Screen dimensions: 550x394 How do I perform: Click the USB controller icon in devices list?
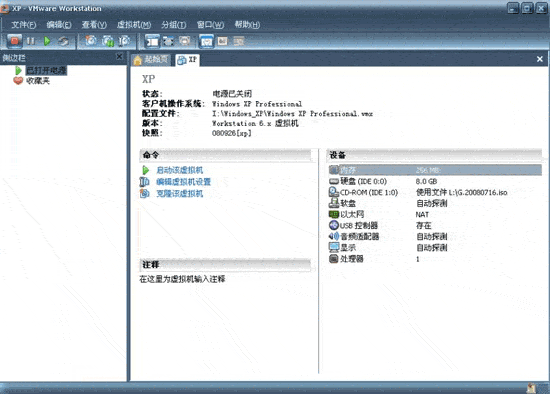pos(334,225)
